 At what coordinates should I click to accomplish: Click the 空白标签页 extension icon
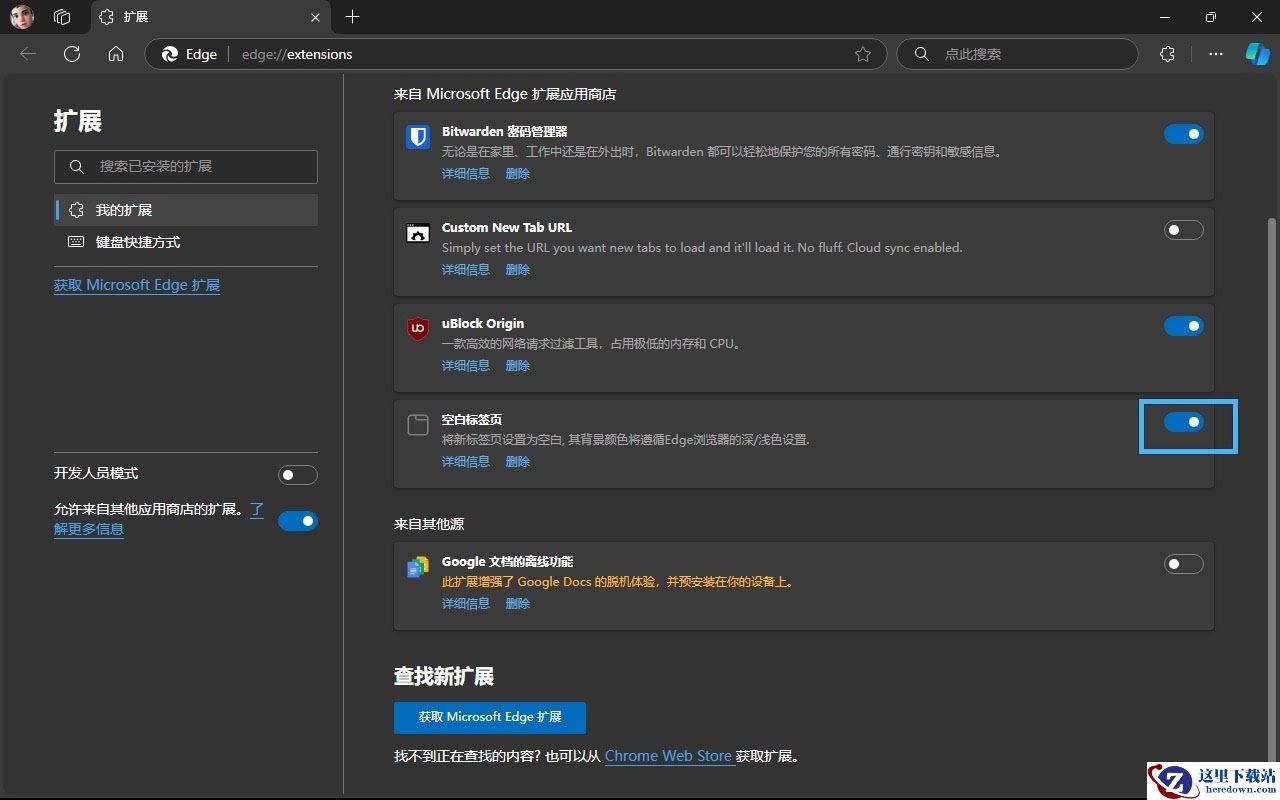point(418,425)
